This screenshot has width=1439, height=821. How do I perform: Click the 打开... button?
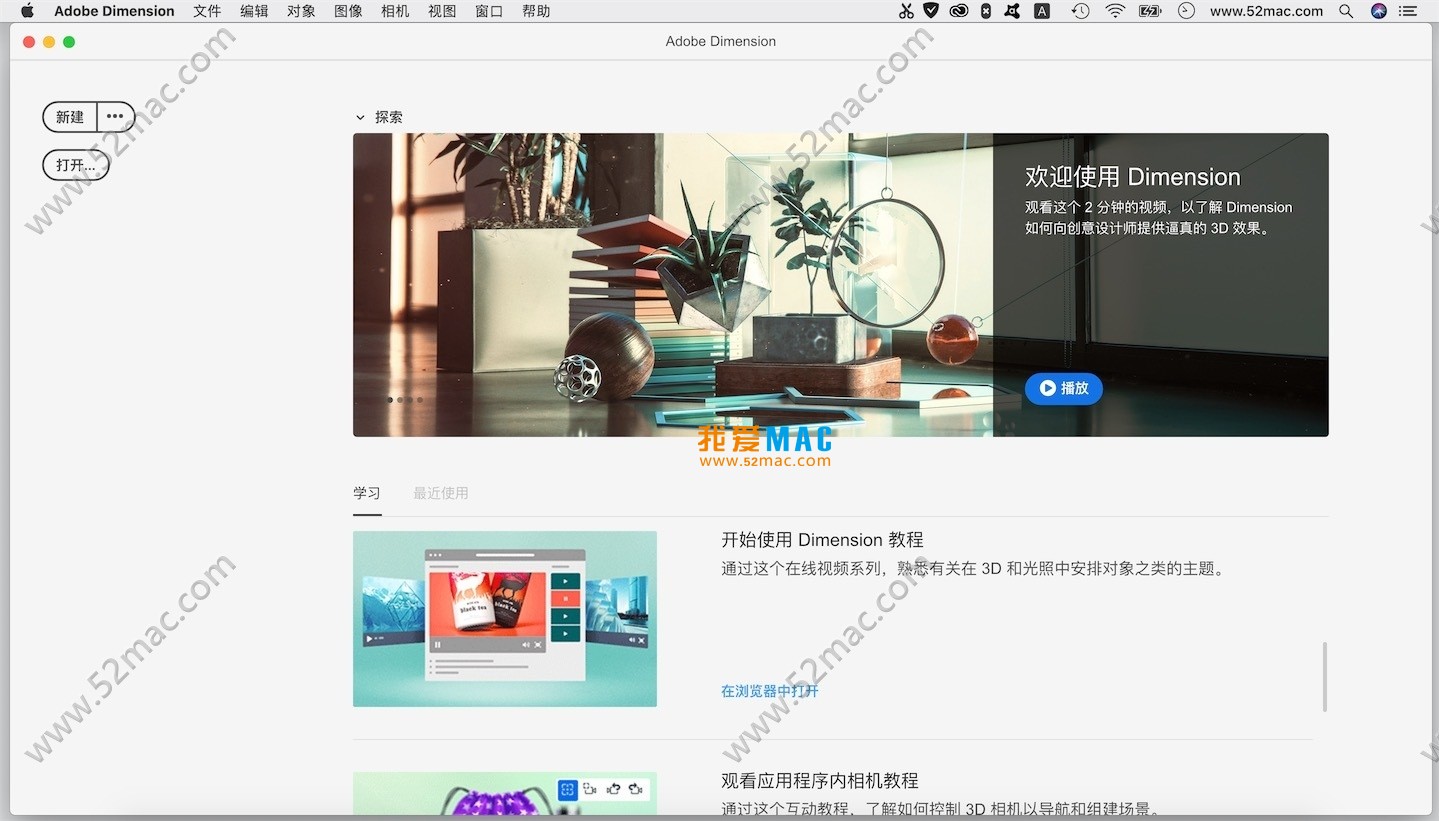click(76, 165)
